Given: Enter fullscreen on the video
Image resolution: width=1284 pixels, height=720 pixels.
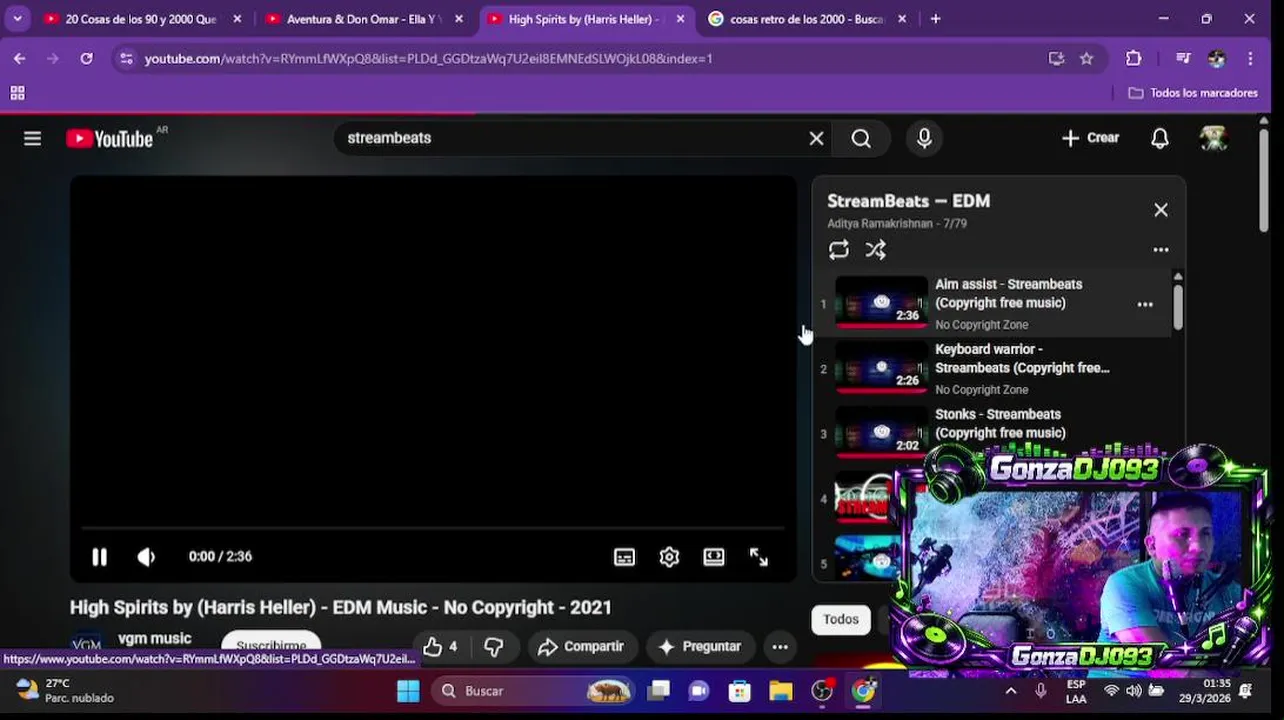Looking at the screenshot, I should pyautogui.click(x=759, y=557).
